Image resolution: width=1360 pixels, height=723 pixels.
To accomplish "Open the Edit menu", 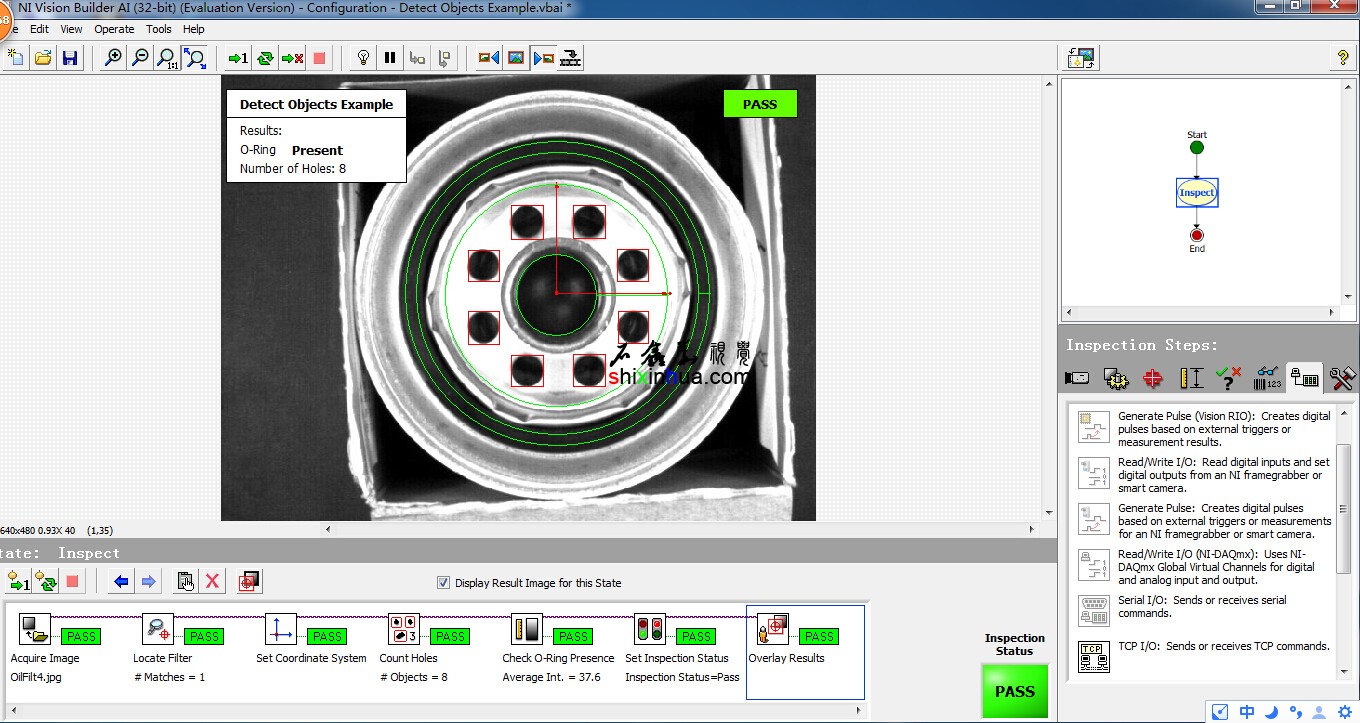I will click(39, 29).
